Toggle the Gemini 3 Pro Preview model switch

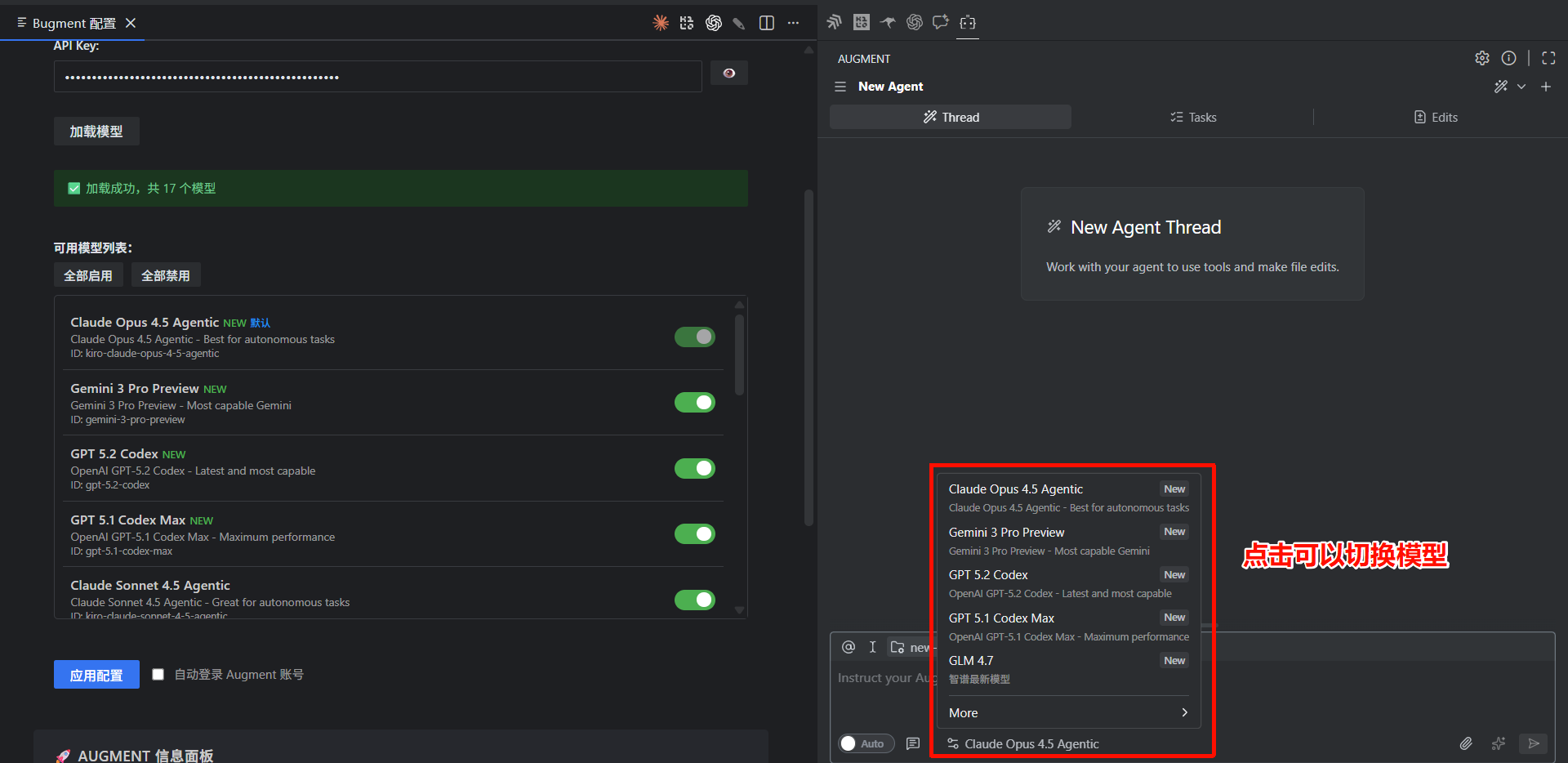[x=695, y=402]
